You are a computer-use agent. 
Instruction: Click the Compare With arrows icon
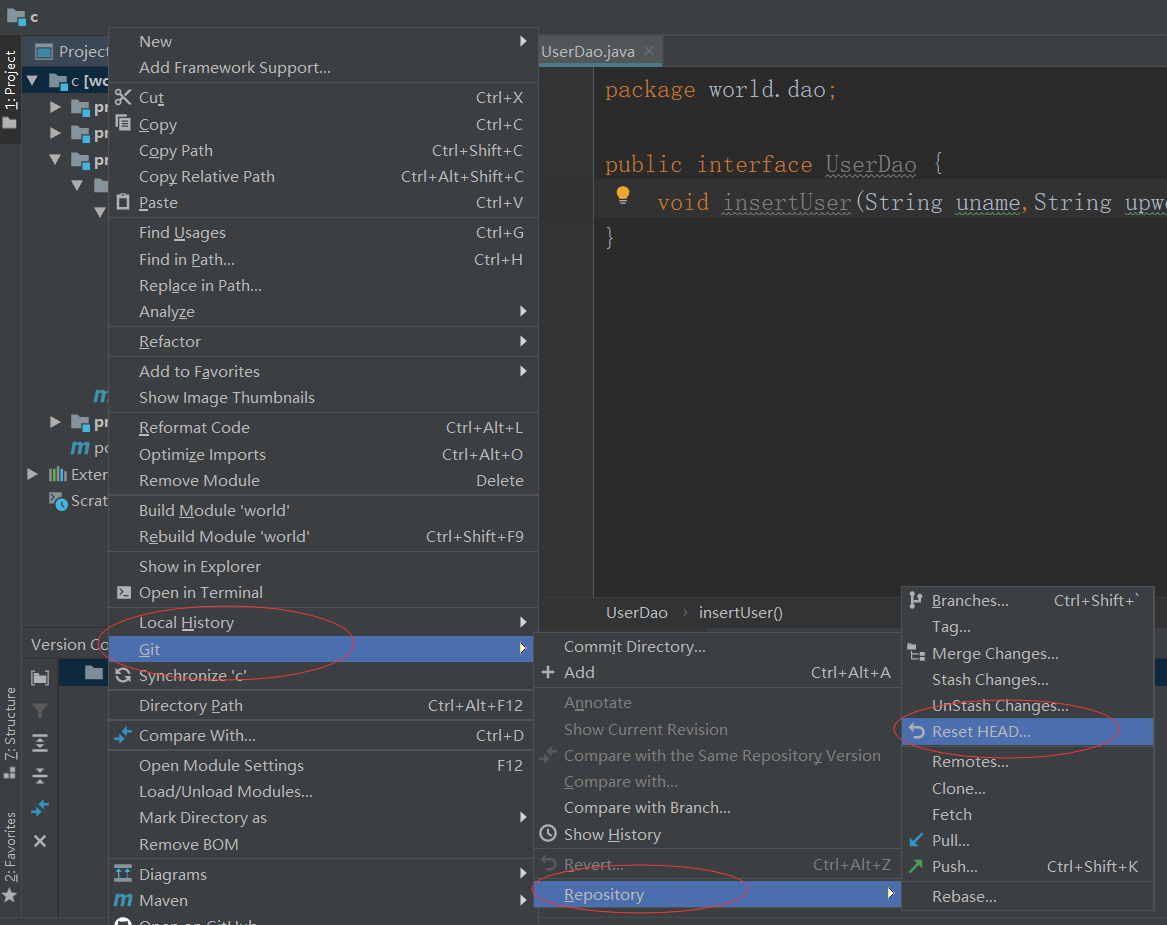click(123, 735)
